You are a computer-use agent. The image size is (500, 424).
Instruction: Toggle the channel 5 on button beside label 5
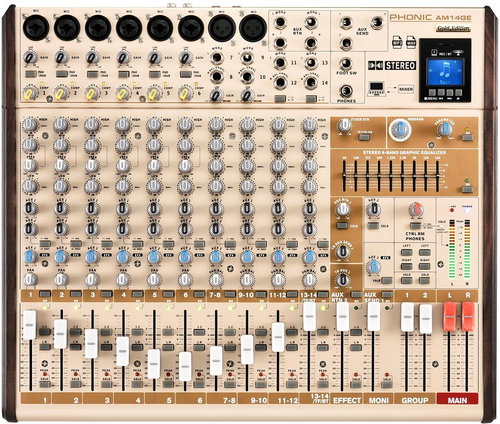(x=168, y=294)
